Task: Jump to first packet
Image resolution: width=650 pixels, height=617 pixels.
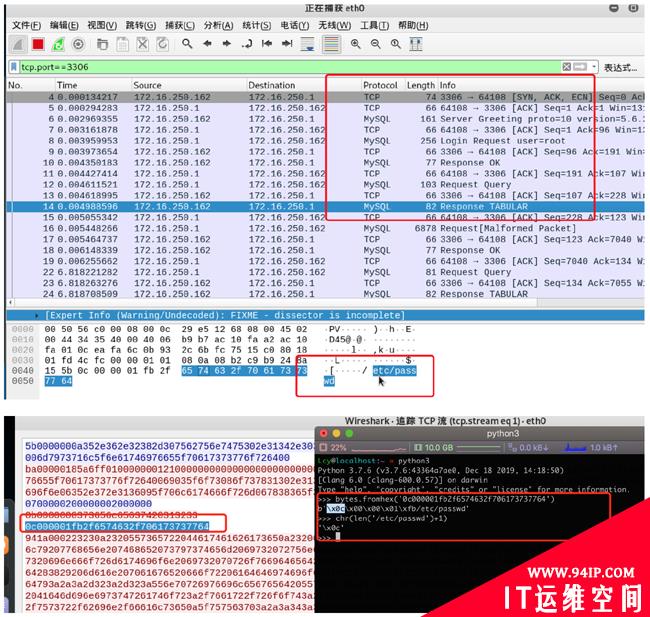Action: pyautogui.click(x=267, y=44)
